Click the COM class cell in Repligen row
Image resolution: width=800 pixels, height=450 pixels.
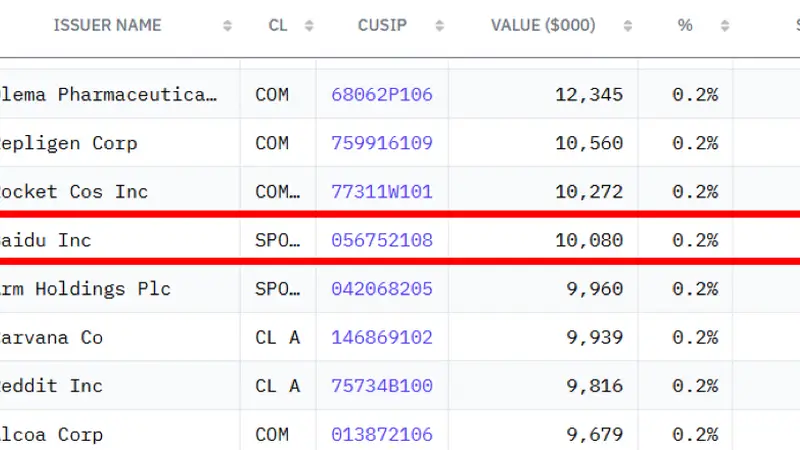(272, 143)
